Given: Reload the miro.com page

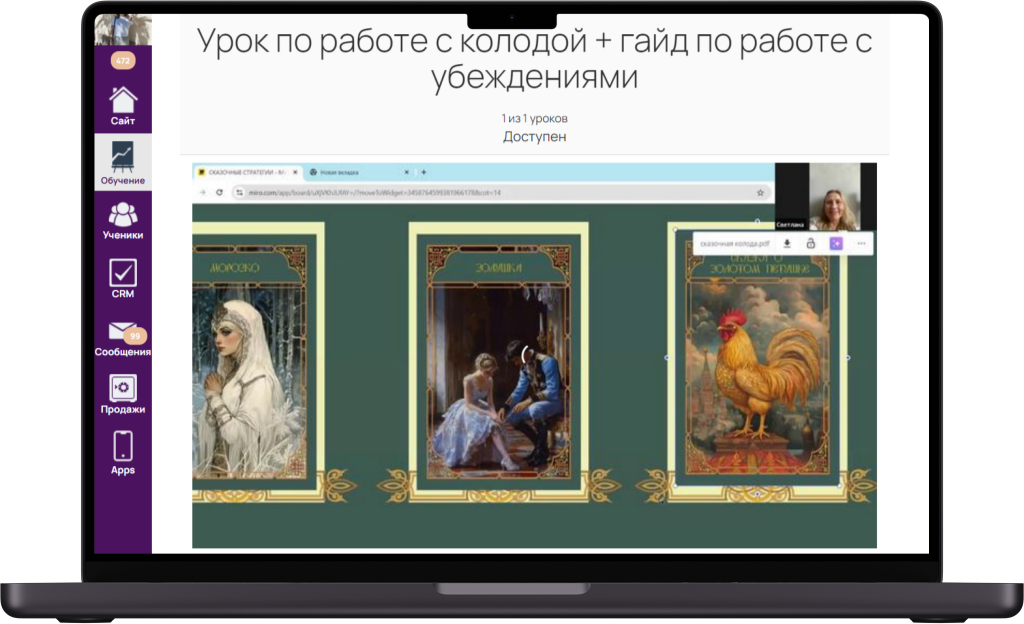Looking at the screenshot, I should pyautogui.click(x=219, y=193).
